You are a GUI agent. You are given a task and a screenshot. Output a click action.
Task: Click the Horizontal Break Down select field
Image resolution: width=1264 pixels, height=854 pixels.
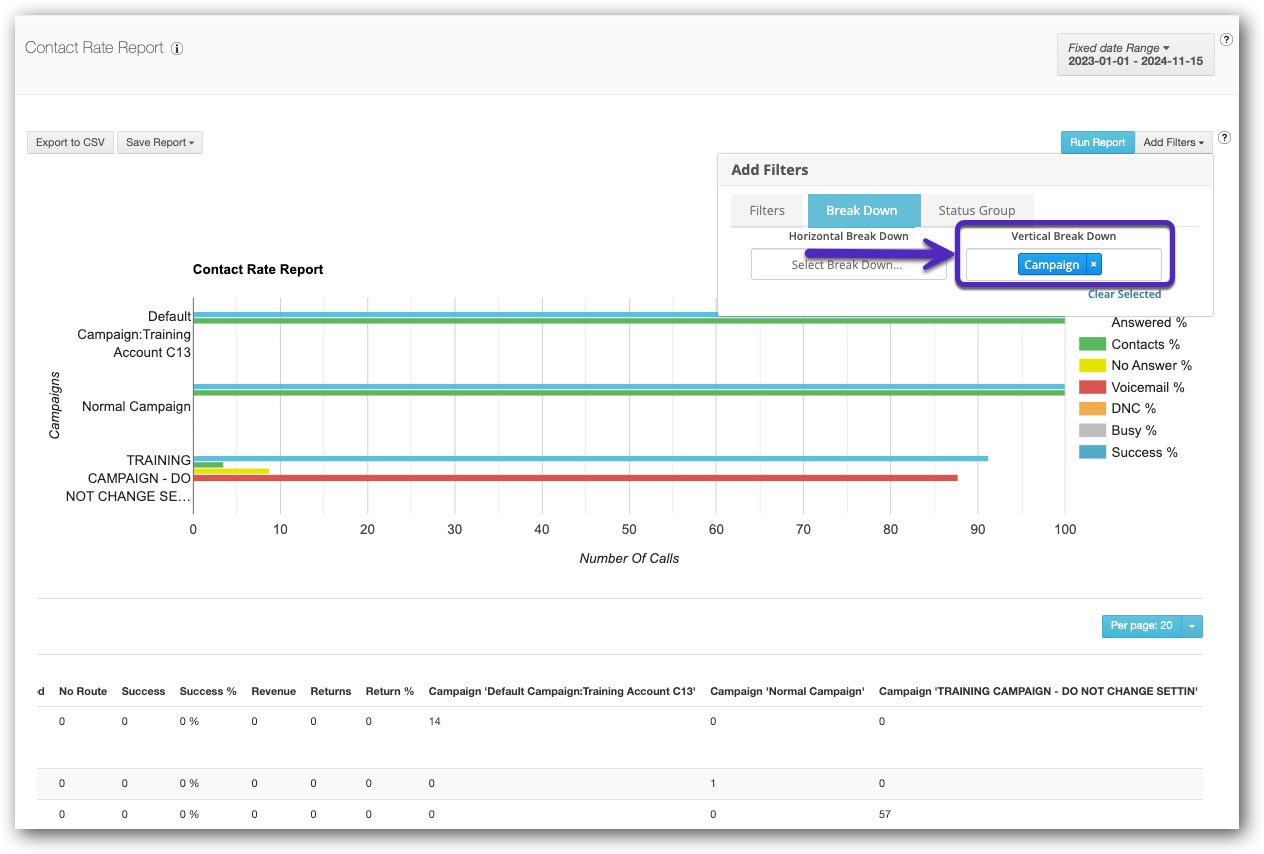tap(847, 265)
